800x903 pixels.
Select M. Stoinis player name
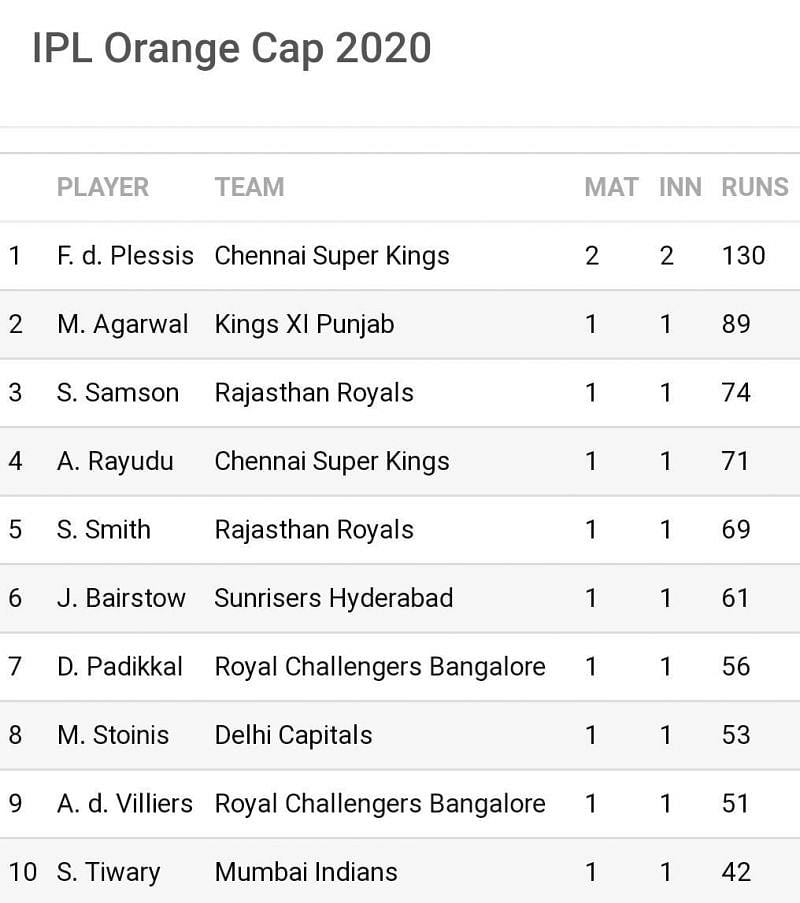[113, 735]
